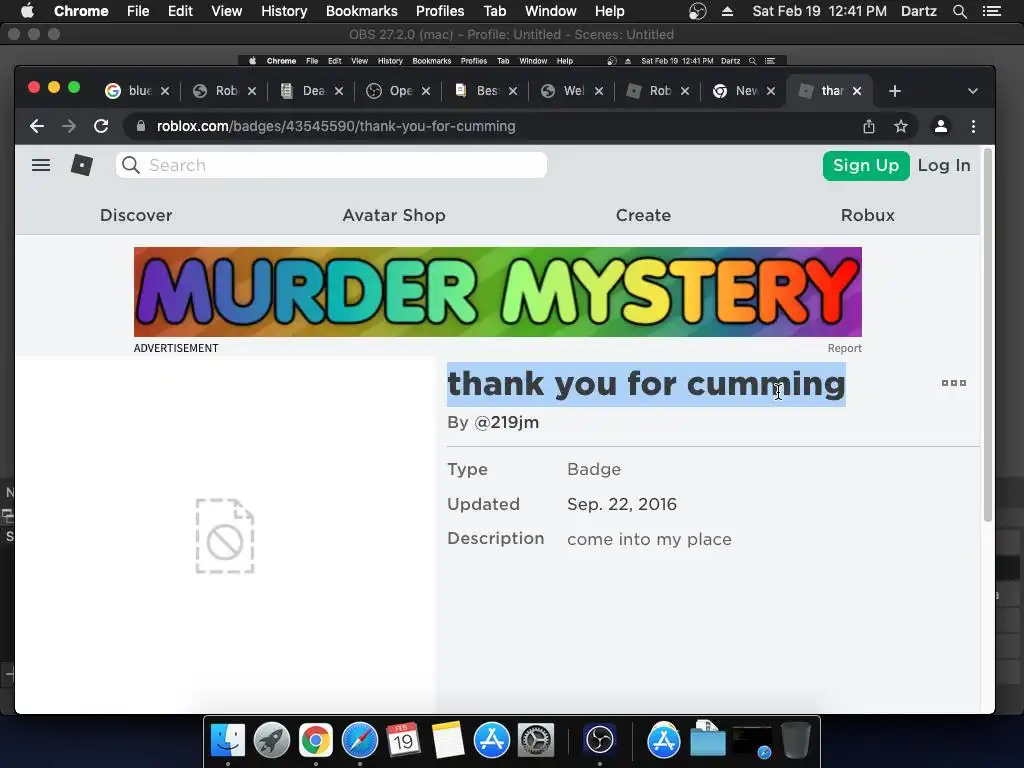This screenshot has height=768, width=1024.
Task: Open the Downloads folder in the dock
Action: (x=708, y=740)
